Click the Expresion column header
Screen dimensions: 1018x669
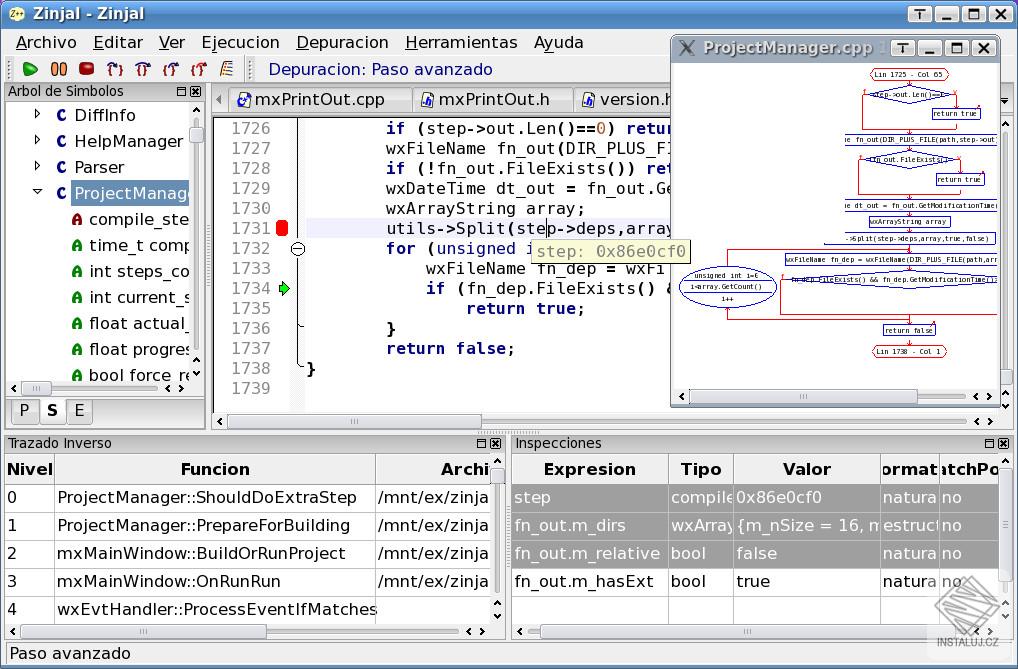click(589, 469)
